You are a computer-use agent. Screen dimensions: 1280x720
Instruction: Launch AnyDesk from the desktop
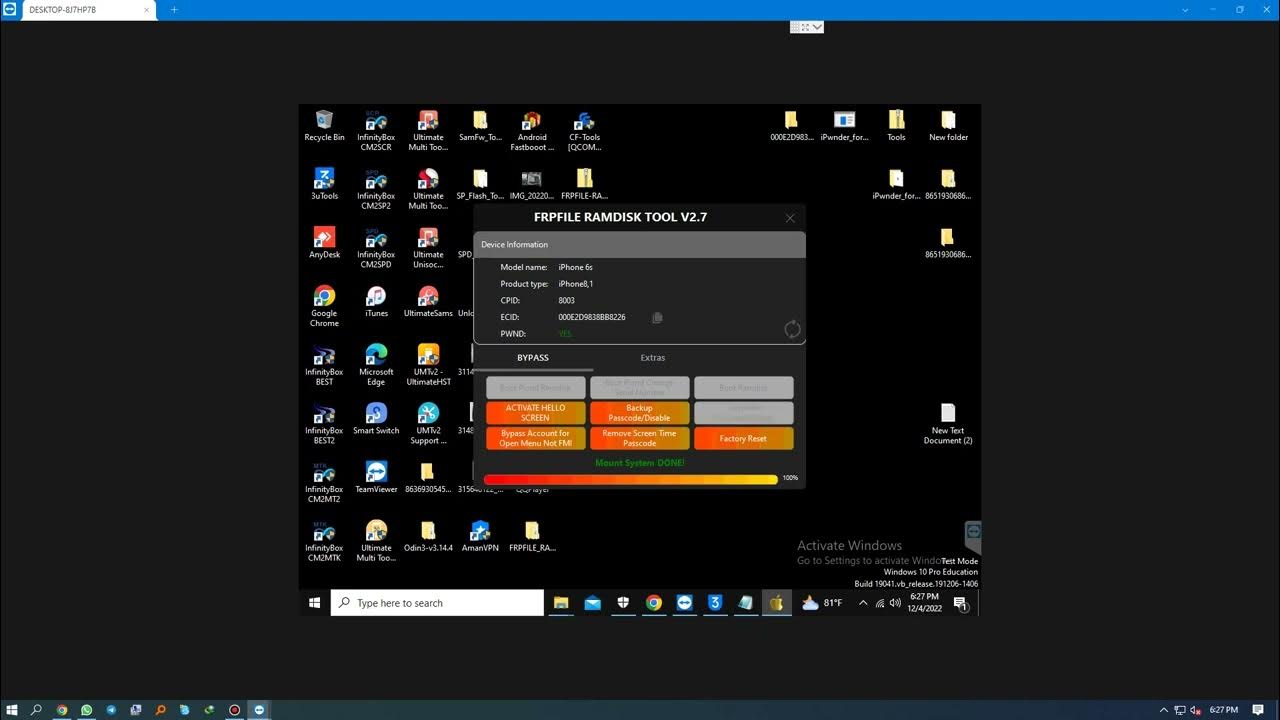(324, 243)
